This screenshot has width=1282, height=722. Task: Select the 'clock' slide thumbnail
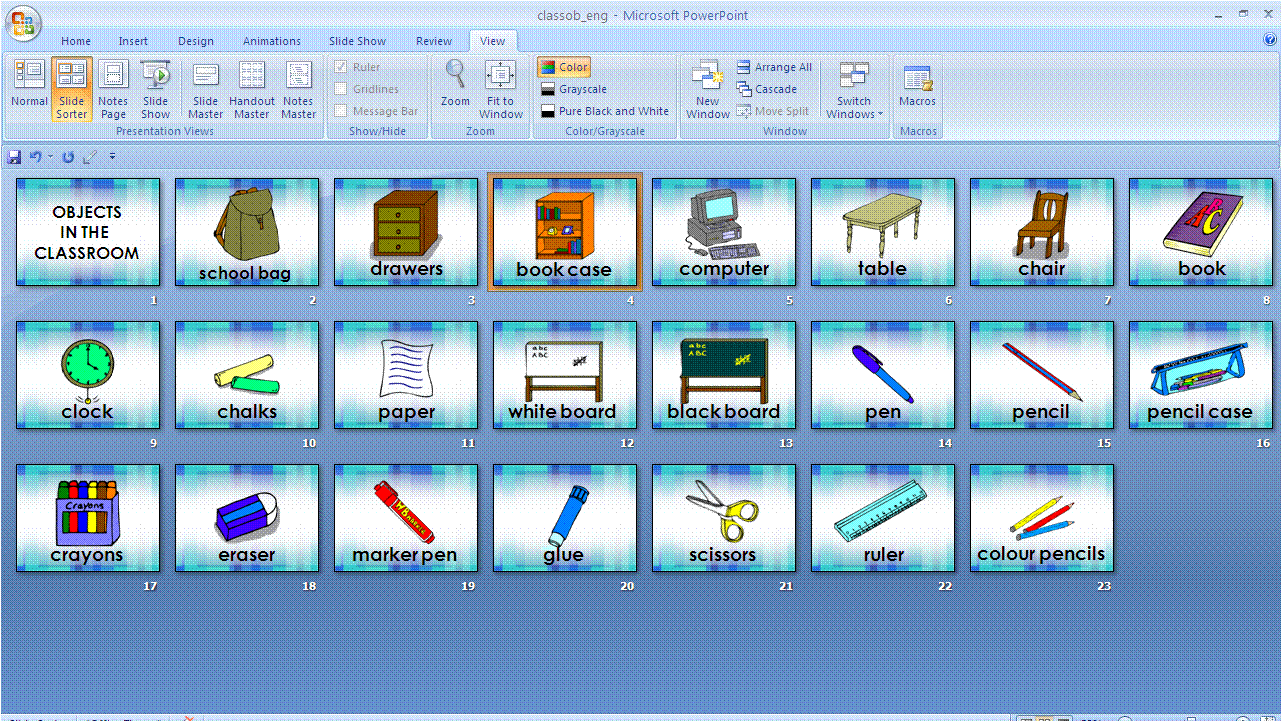(x=88, y=375)
